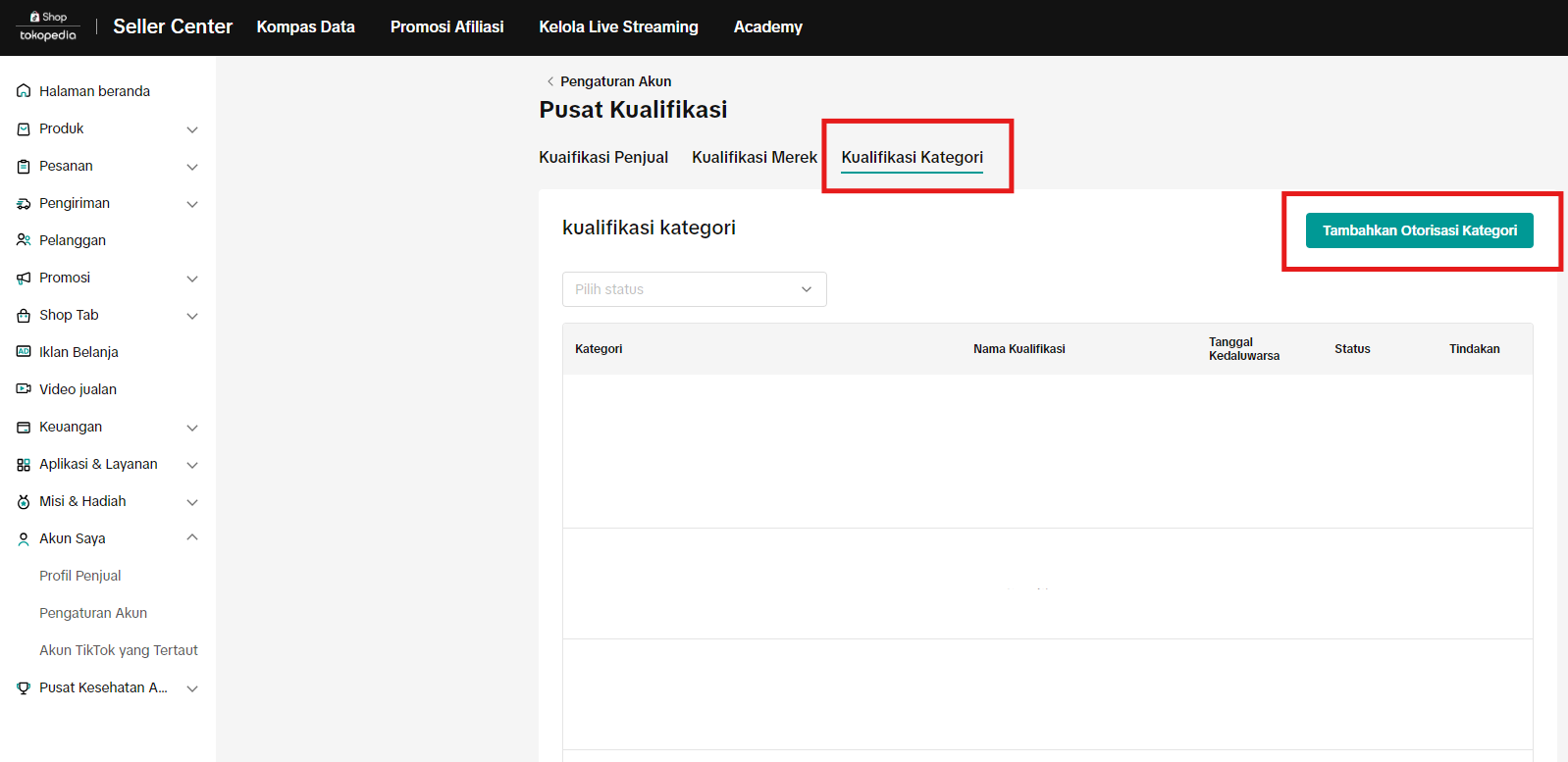The width and height of the screenshot is (1568, 762).
Task: Click the Iklan Belanja ad icon
Action: click(x=24, y=352)
